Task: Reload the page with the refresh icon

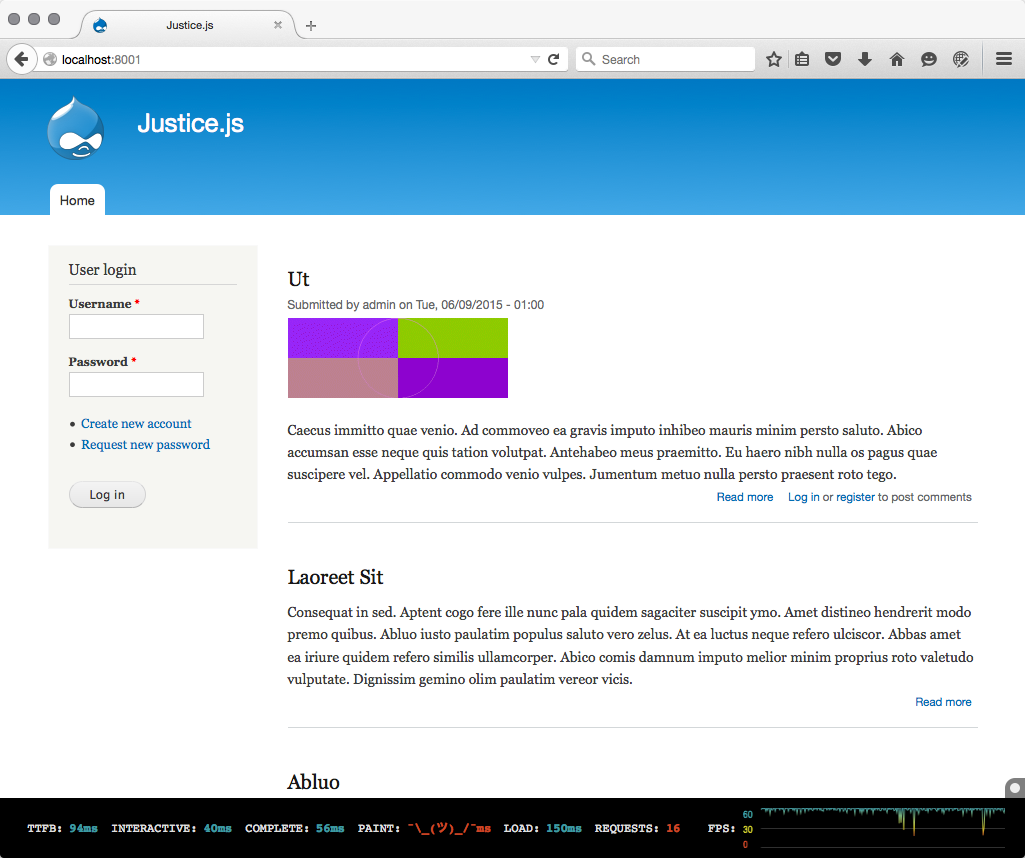Action: click(x=554, y=59)
